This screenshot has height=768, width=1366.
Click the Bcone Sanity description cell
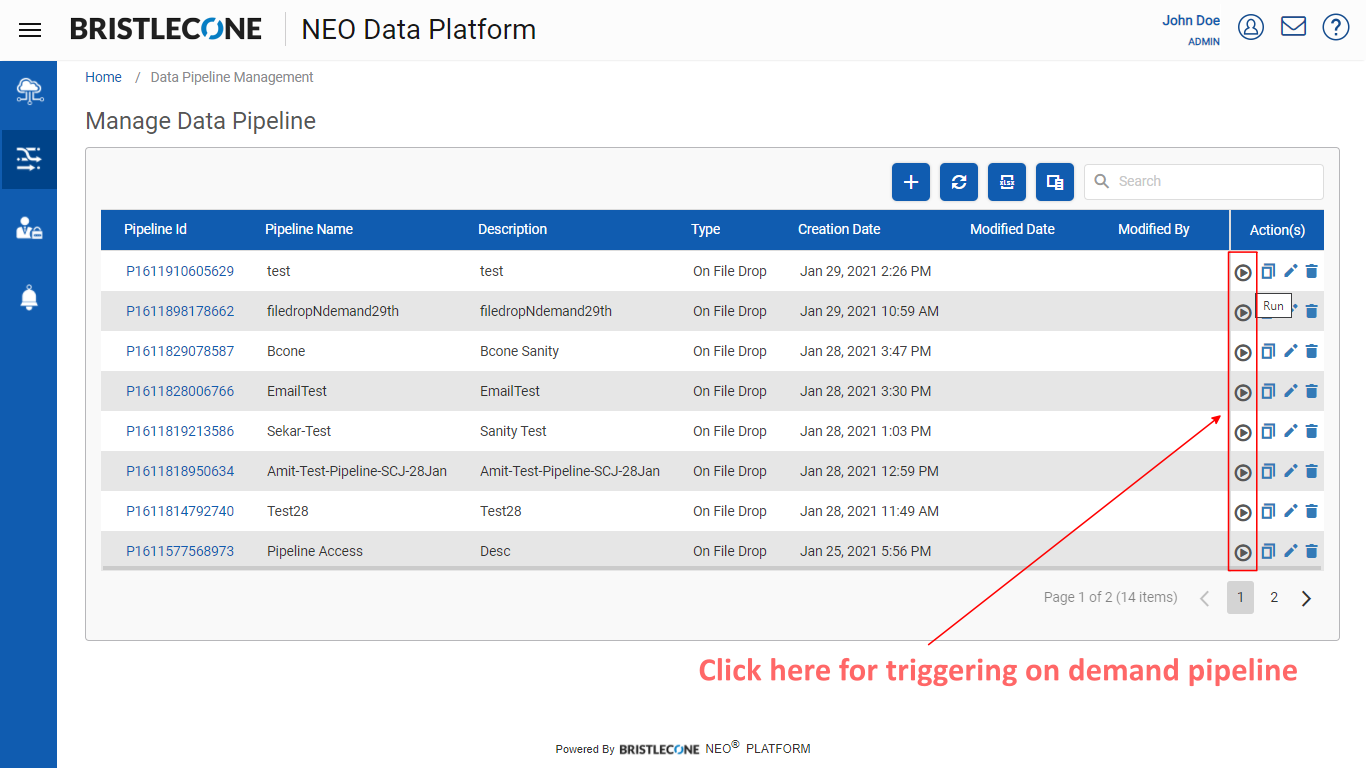click(x=519, y=351)
